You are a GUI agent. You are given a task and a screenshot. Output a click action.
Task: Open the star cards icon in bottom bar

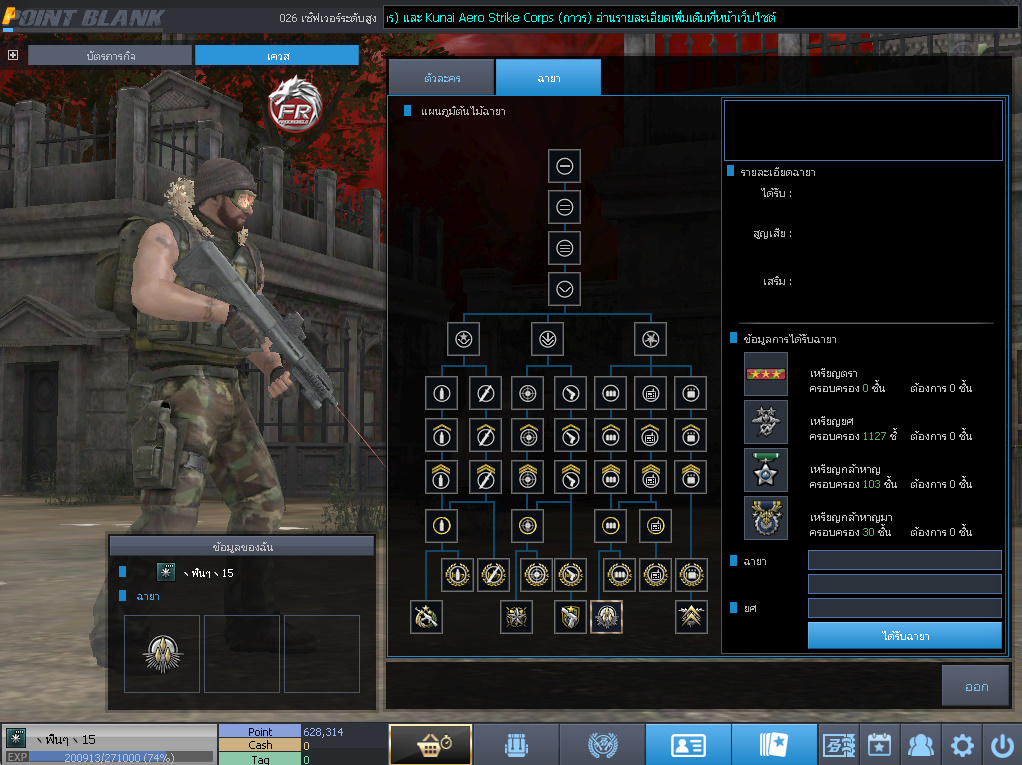click(x=773, y=745)
